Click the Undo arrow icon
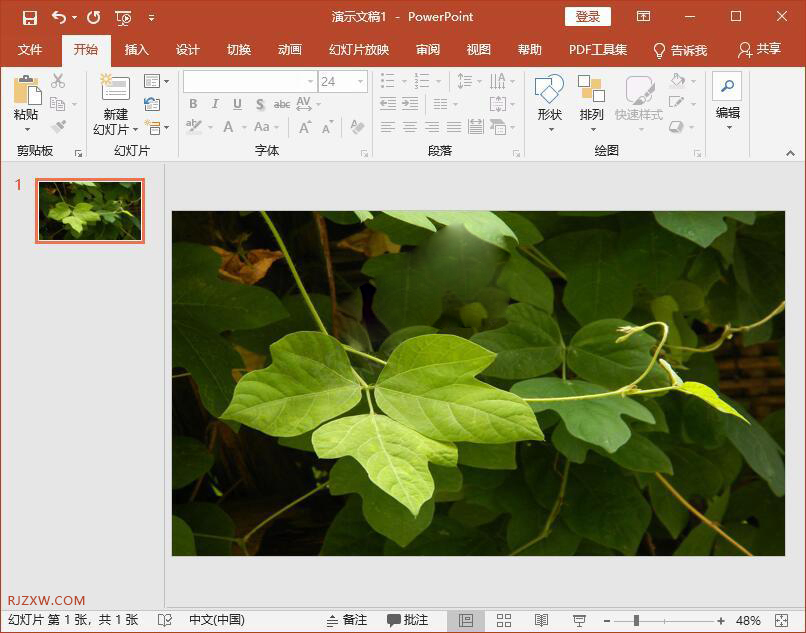 [x=59, y=17]
